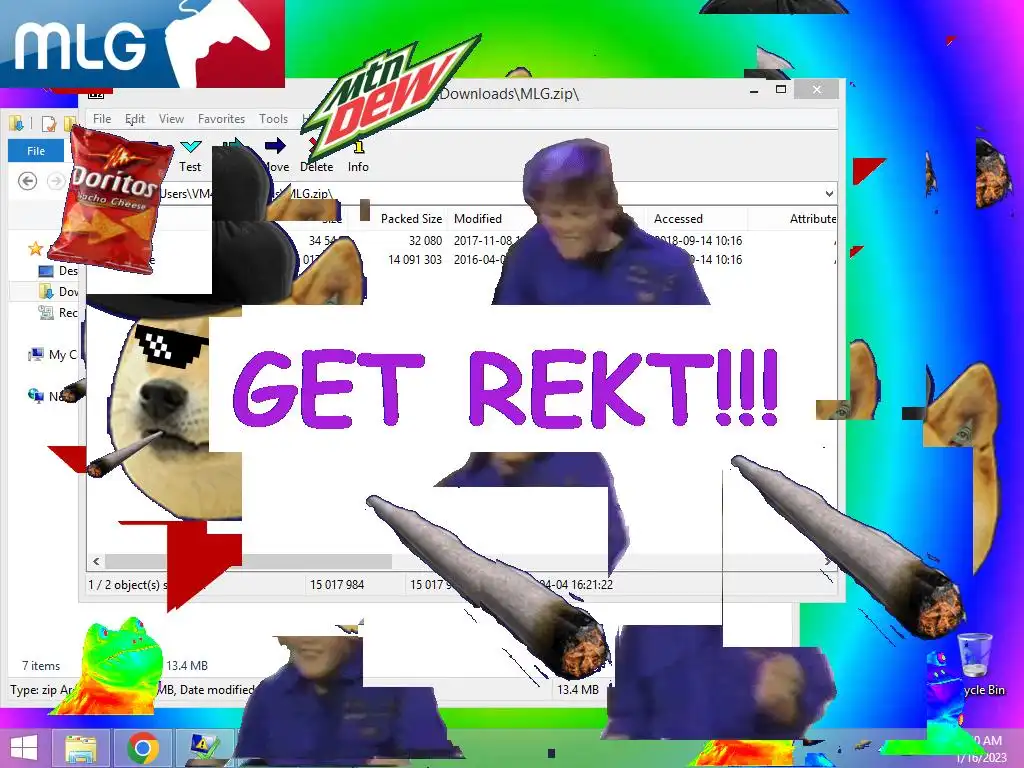This screenshot has width=1024, height=768.
Task: Select the packed size 14 091 303 cell
Action: [x=415, y=259]
